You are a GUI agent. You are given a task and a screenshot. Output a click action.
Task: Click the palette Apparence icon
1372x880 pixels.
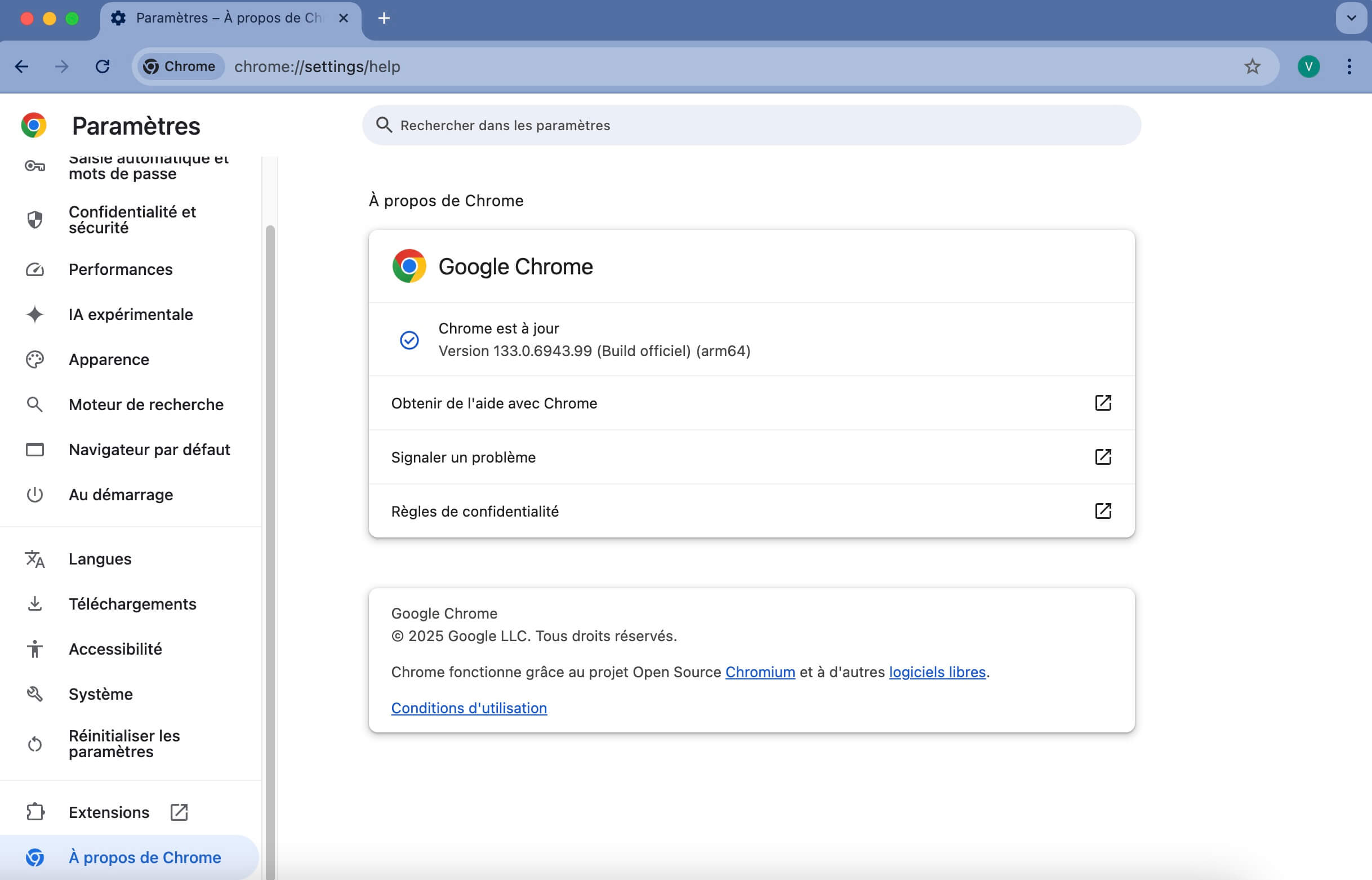pyautogui.click(x=35, y=359)
